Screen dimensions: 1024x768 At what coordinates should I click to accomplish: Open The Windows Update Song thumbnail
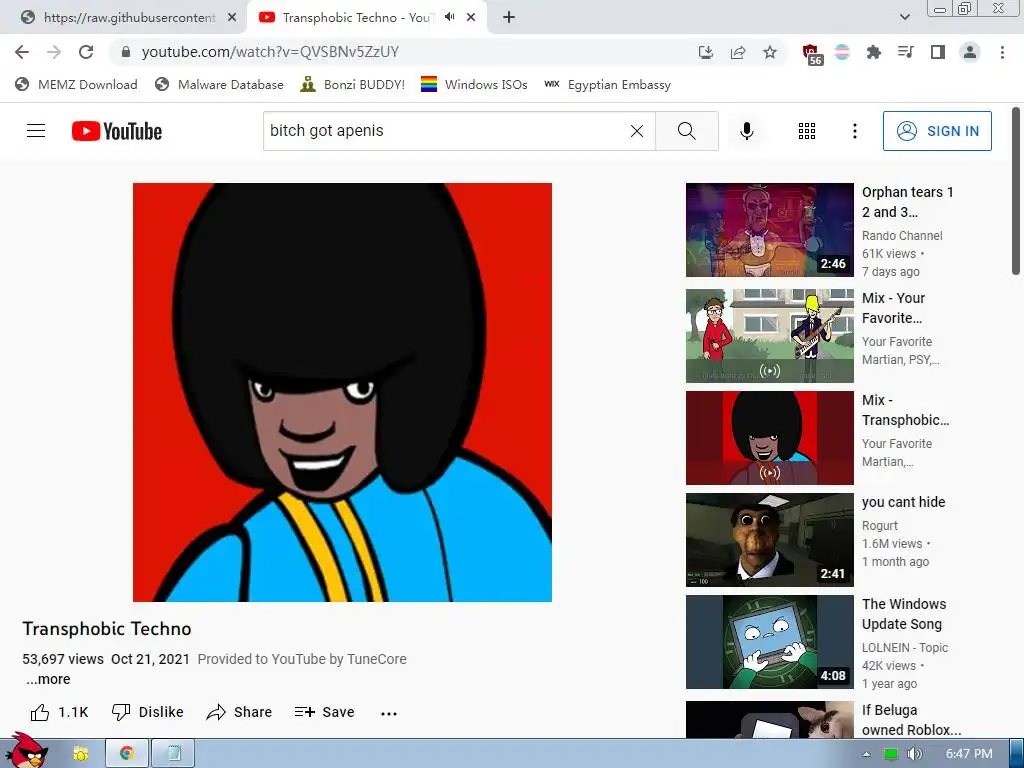[x=769, y=641]
